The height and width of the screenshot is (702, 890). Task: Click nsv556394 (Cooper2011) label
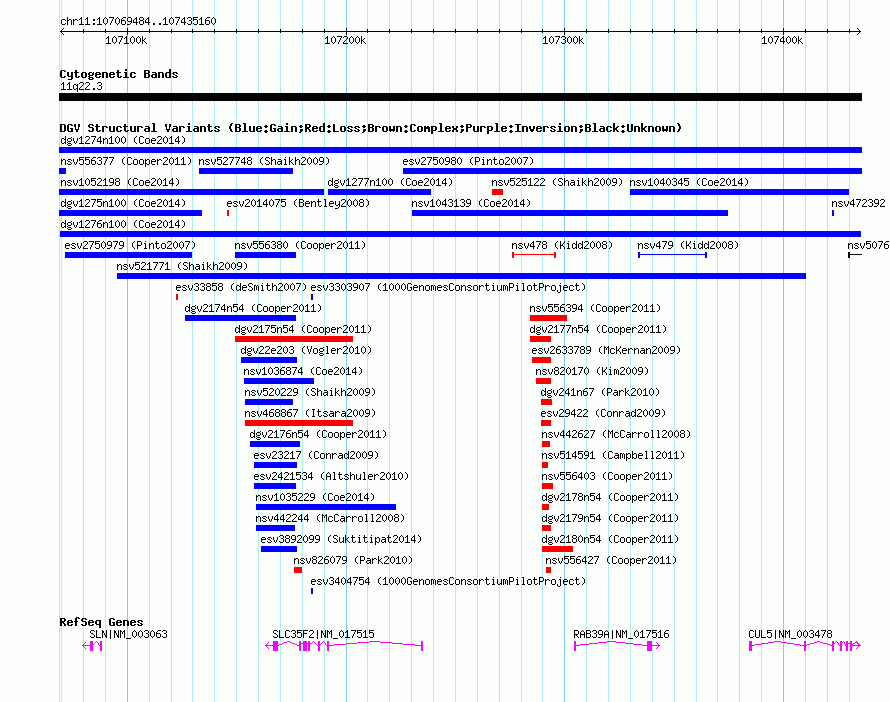pos(595,308)
